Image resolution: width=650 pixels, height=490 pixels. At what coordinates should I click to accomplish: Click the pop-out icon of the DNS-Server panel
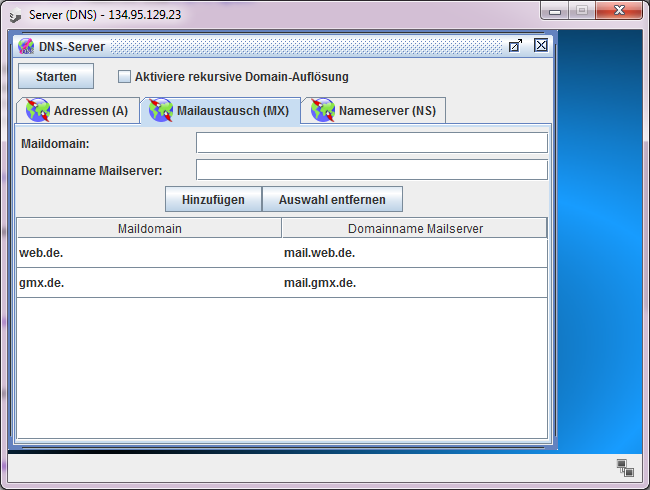(x=515, y=46)
